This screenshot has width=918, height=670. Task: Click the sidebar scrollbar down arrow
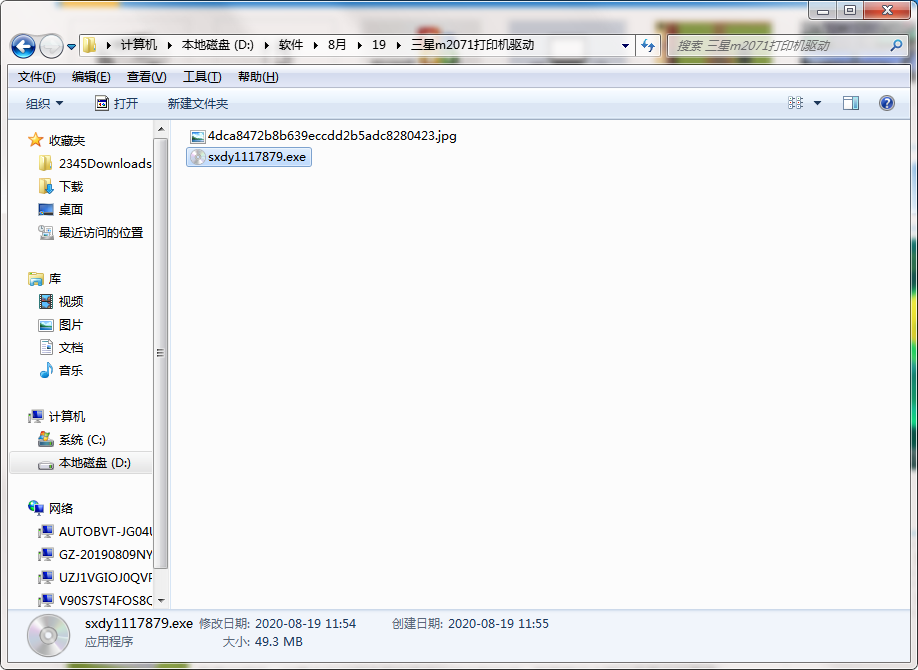[x=161, y=600]
